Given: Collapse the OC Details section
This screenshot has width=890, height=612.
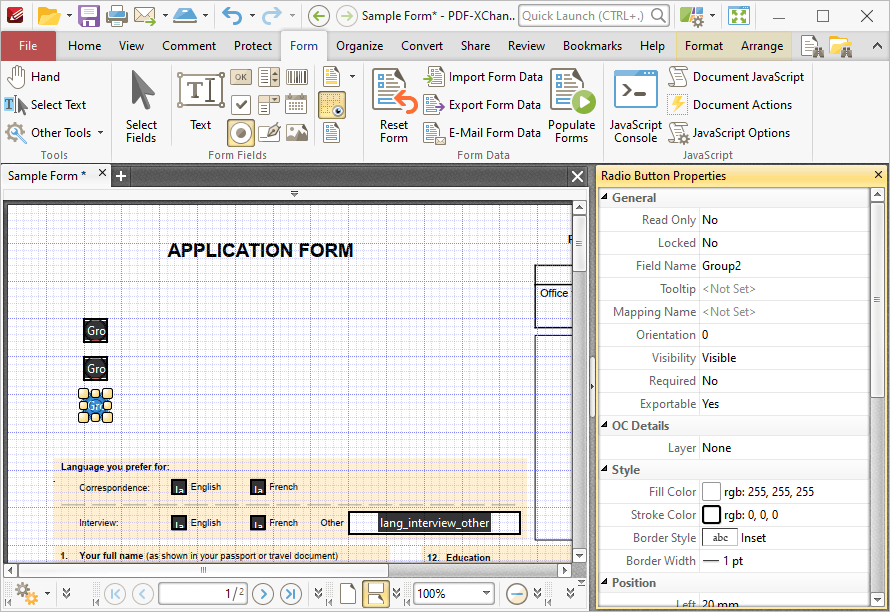Looking at the screenshot, I should click(x=604, y=425).
